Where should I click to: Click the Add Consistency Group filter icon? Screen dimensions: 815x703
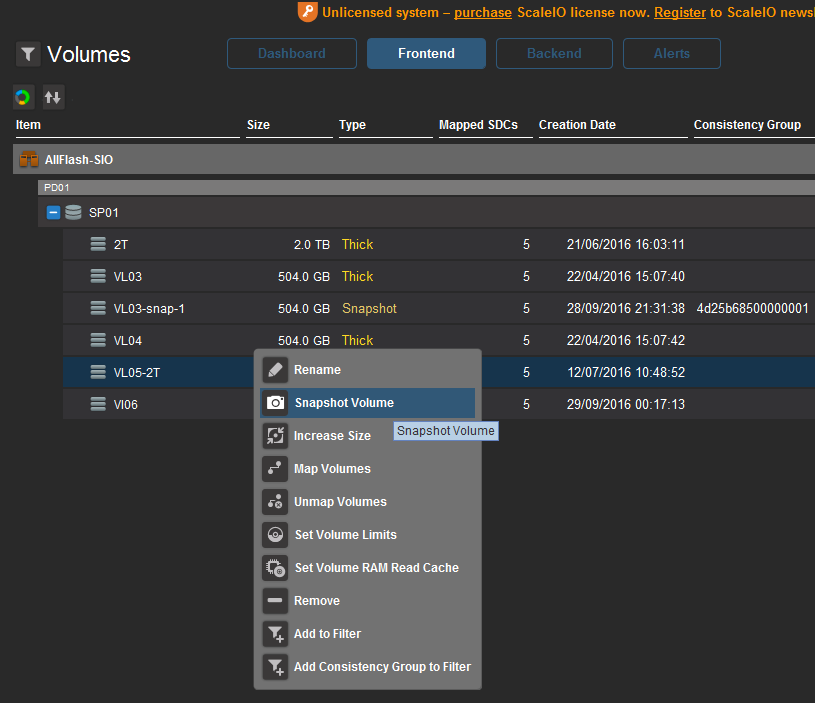(x=275, y=667)
